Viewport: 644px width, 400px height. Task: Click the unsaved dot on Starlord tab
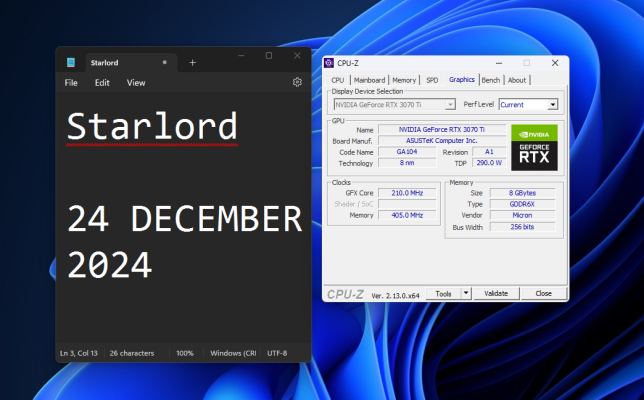click(x=165, y=62)
